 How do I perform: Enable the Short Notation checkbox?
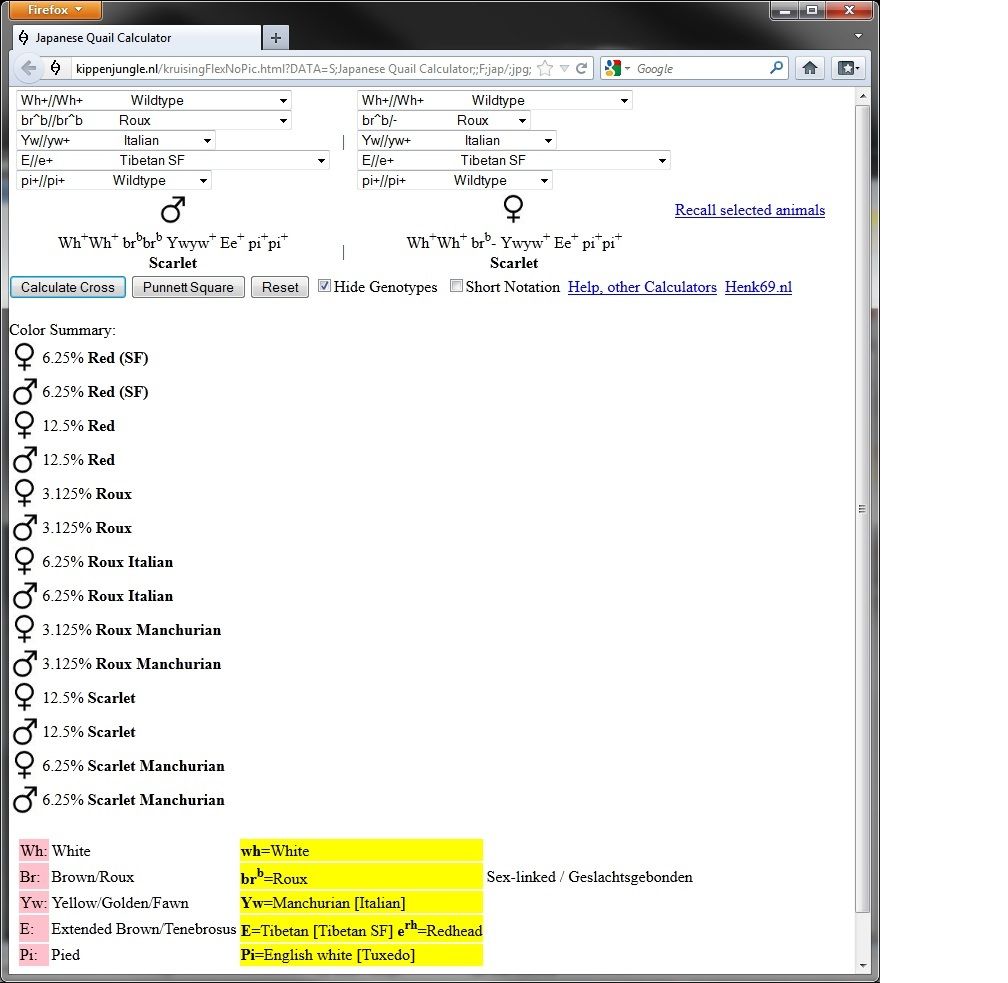[457, 286]
